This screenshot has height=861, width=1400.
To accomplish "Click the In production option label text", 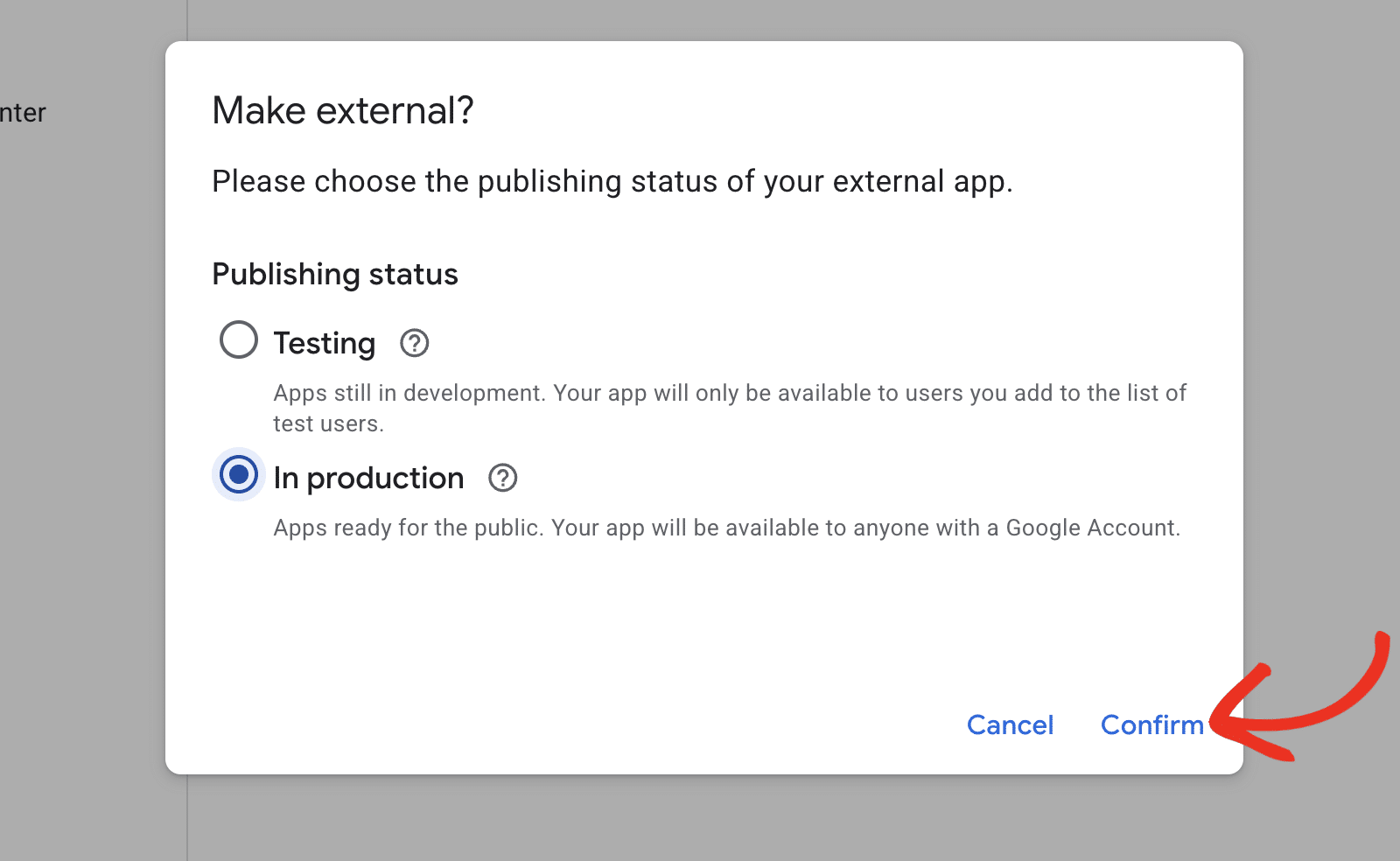I will (367, 478).
